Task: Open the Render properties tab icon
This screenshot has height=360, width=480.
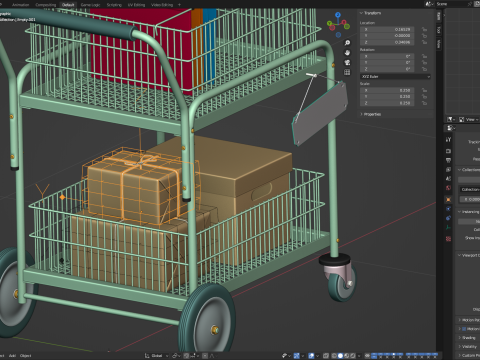Action: 448,151
